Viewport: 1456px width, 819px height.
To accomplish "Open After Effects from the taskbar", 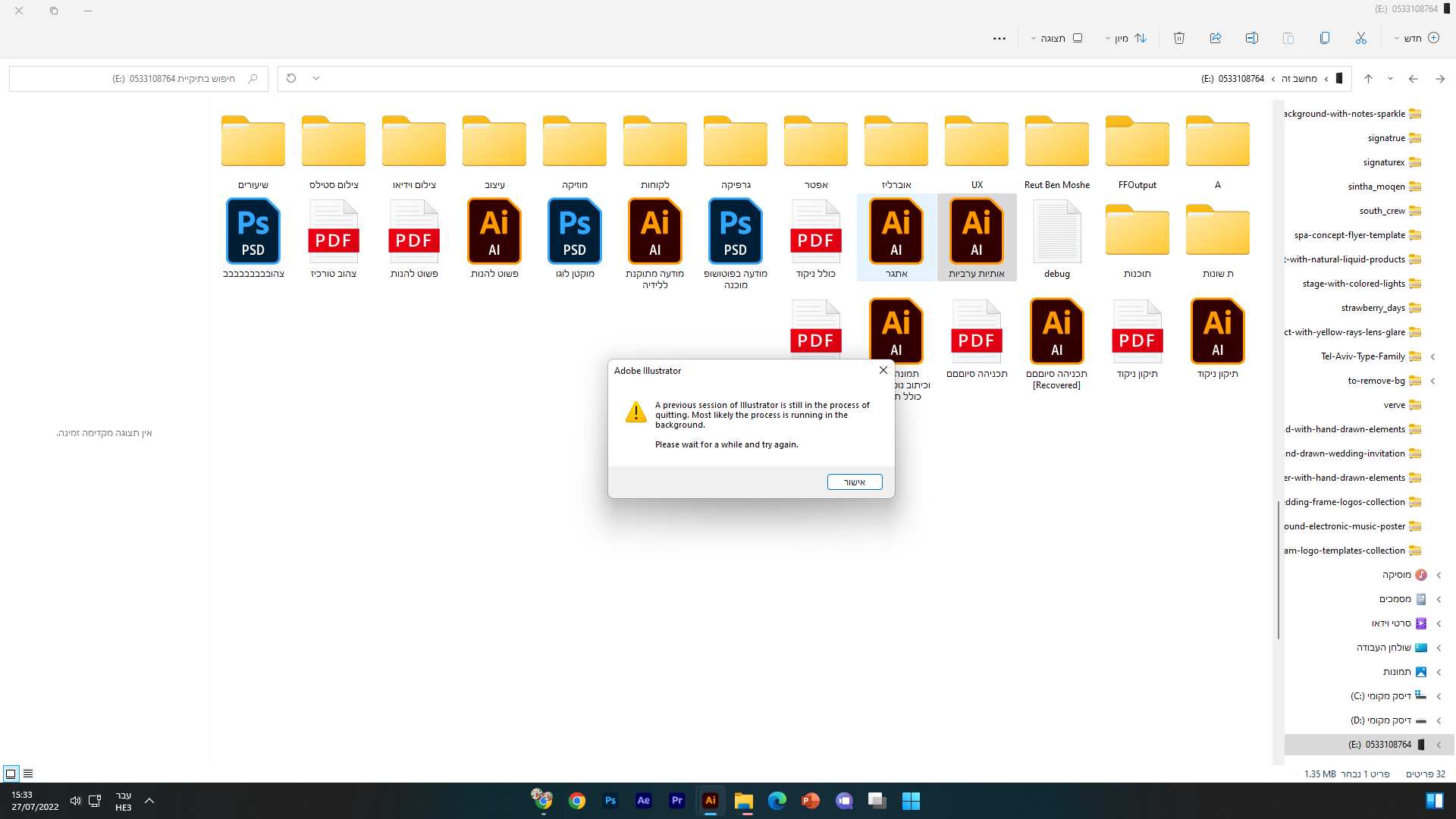I will click(x=644, y=801).
